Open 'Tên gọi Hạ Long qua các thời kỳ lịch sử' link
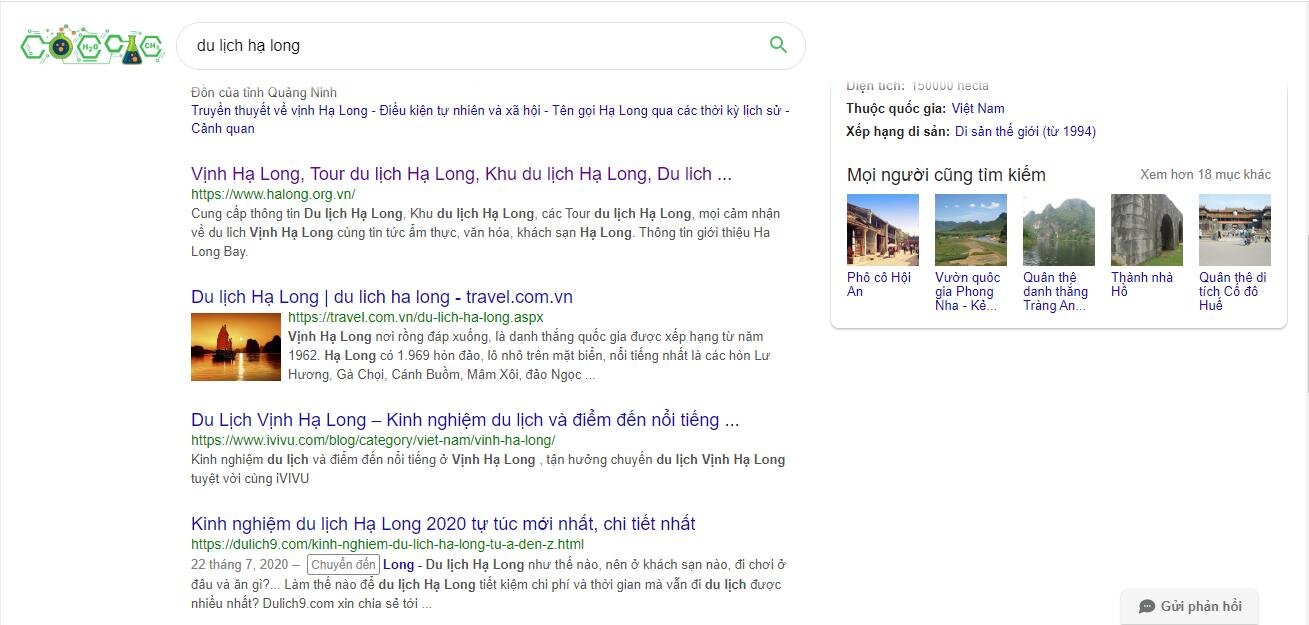 (x=665, y=110)
